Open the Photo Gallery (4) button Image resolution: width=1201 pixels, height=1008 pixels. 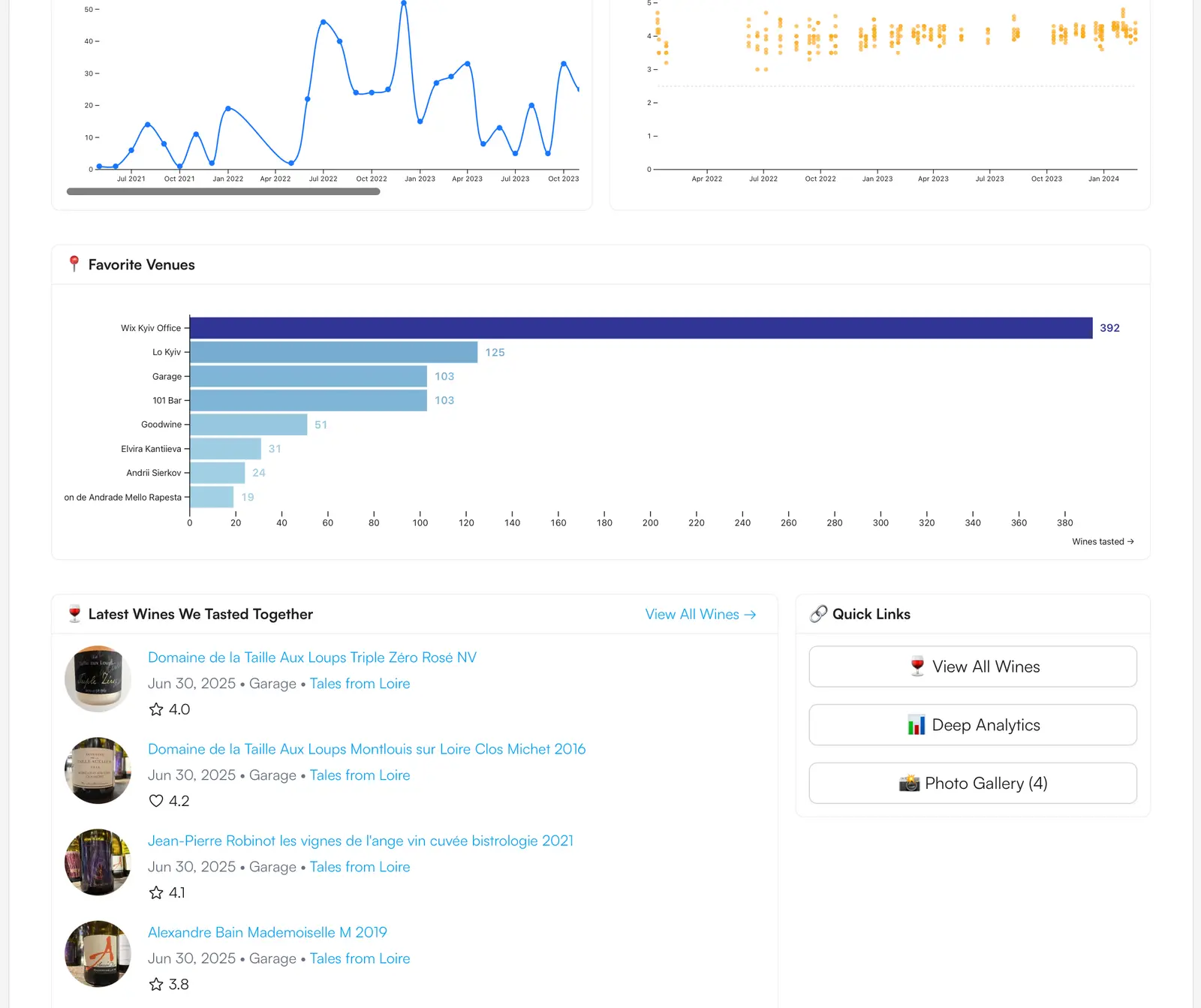973,784
